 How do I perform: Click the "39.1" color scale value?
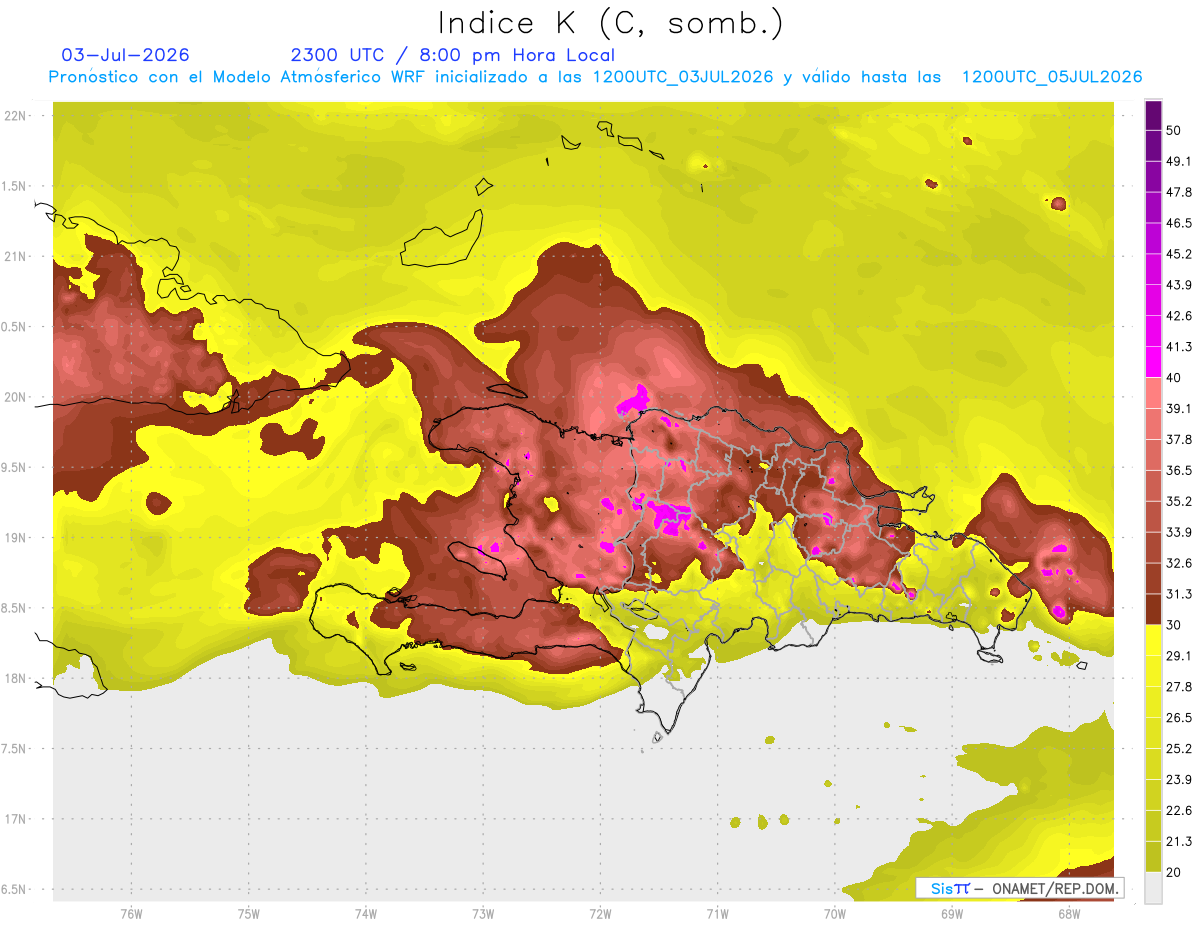pyautogui.click(x=1179, y=408)
